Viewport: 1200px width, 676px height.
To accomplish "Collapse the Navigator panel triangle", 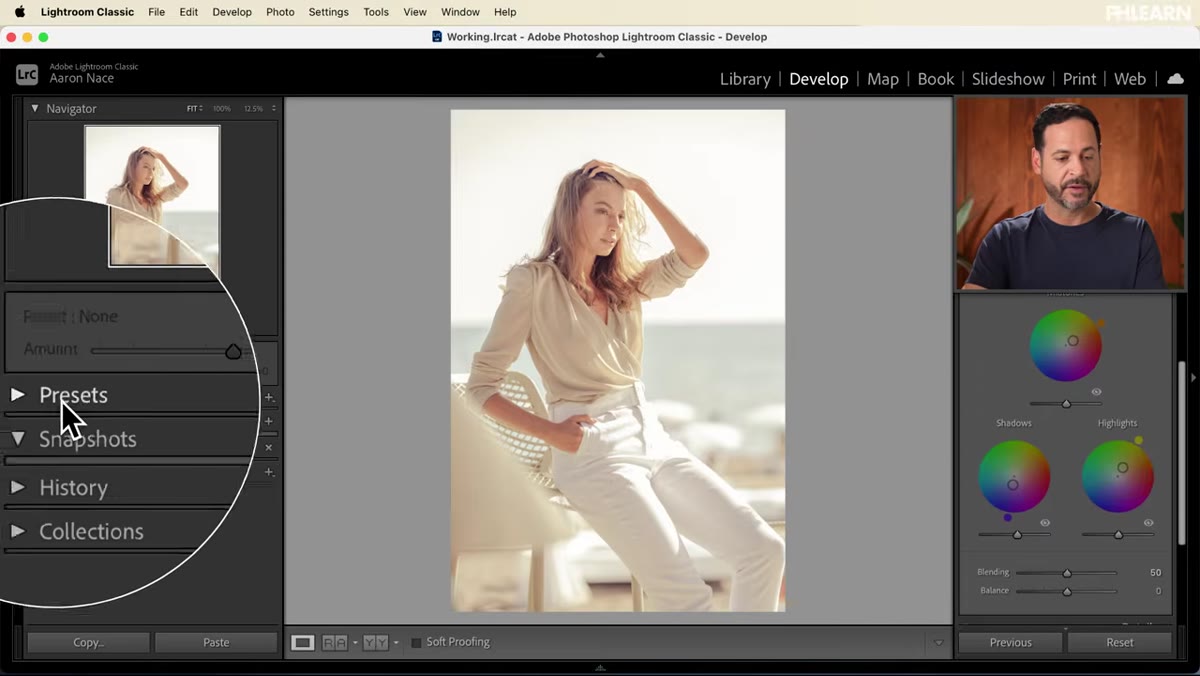I will click(x=35, y=108).
